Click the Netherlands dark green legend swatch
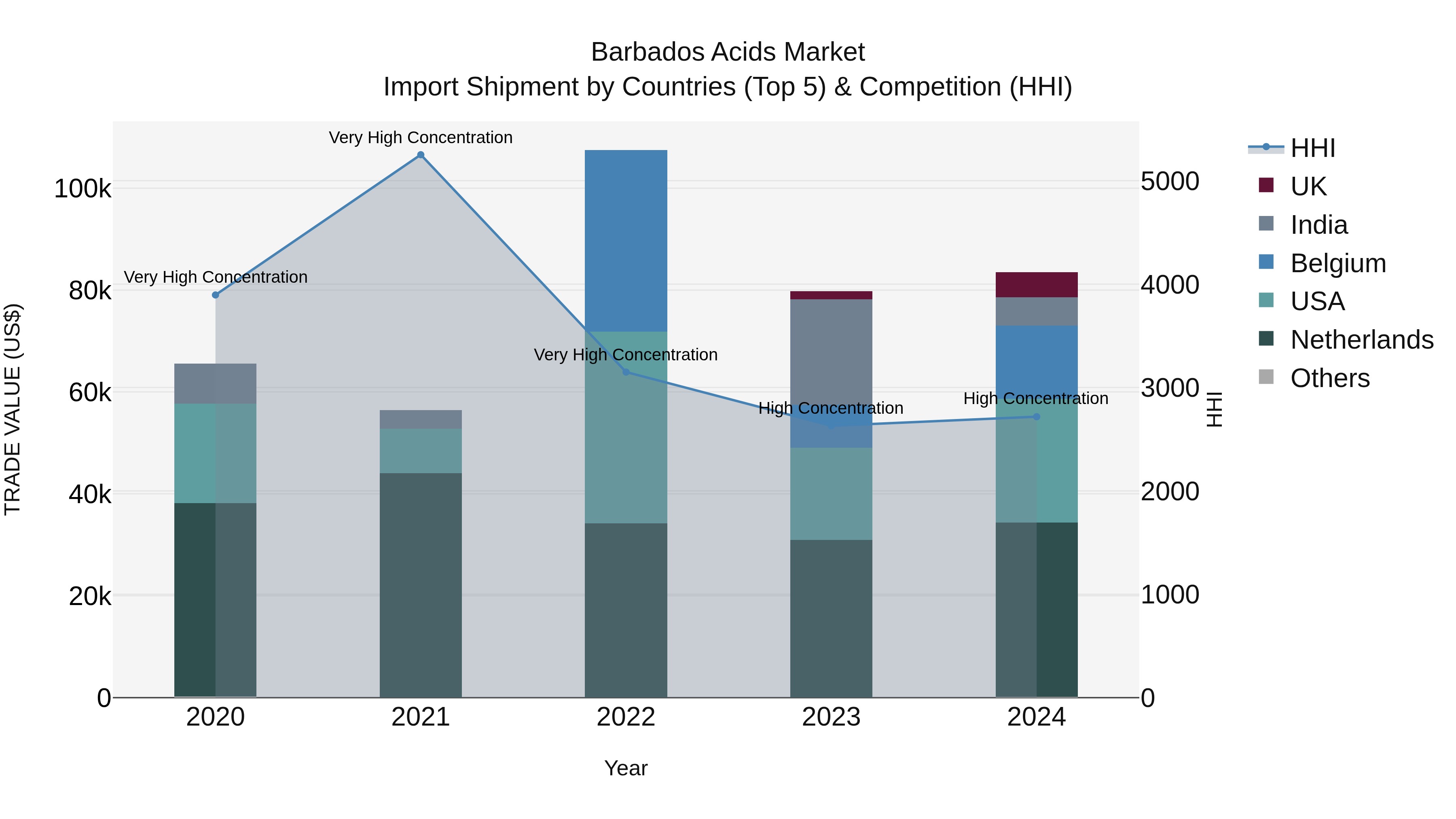Image resolution: width=1456 pixels, height=819 pixels. (x=1266, y=339)
